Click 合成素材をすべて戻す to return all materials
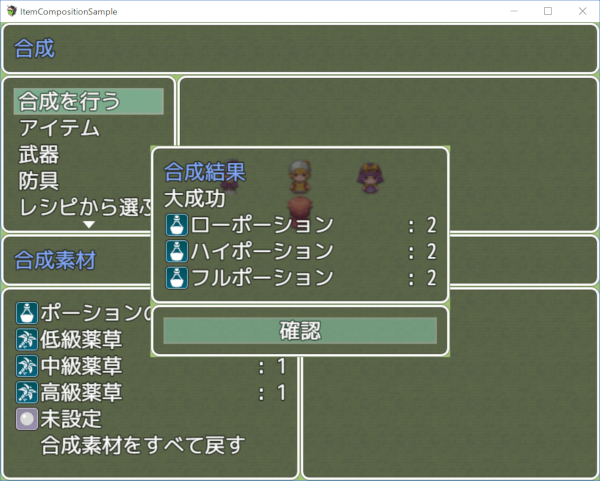This screenshot has width=600, height=481. coord(143,445)
